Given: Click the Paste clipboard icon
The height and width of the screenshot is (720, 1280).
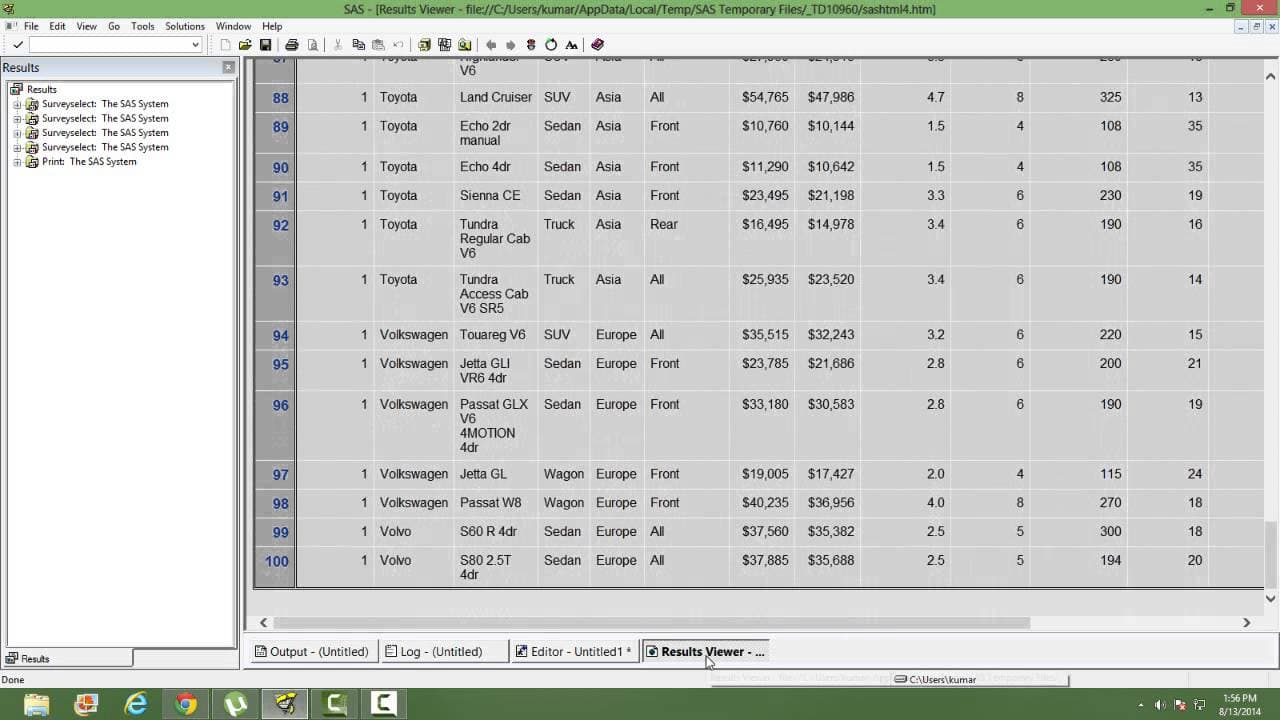Looking at the screenshot, I should click(x=378, y=45).
